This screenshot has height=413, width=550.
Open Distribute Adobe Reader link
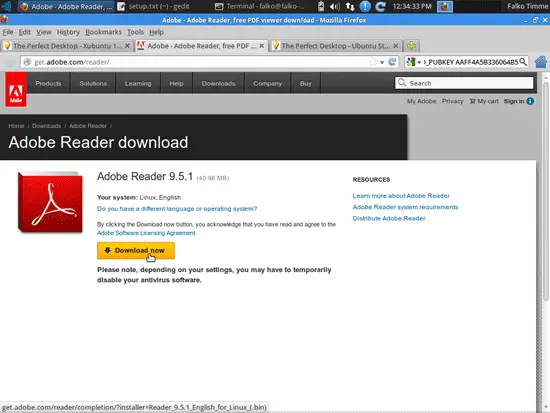(x=389, y=218)
